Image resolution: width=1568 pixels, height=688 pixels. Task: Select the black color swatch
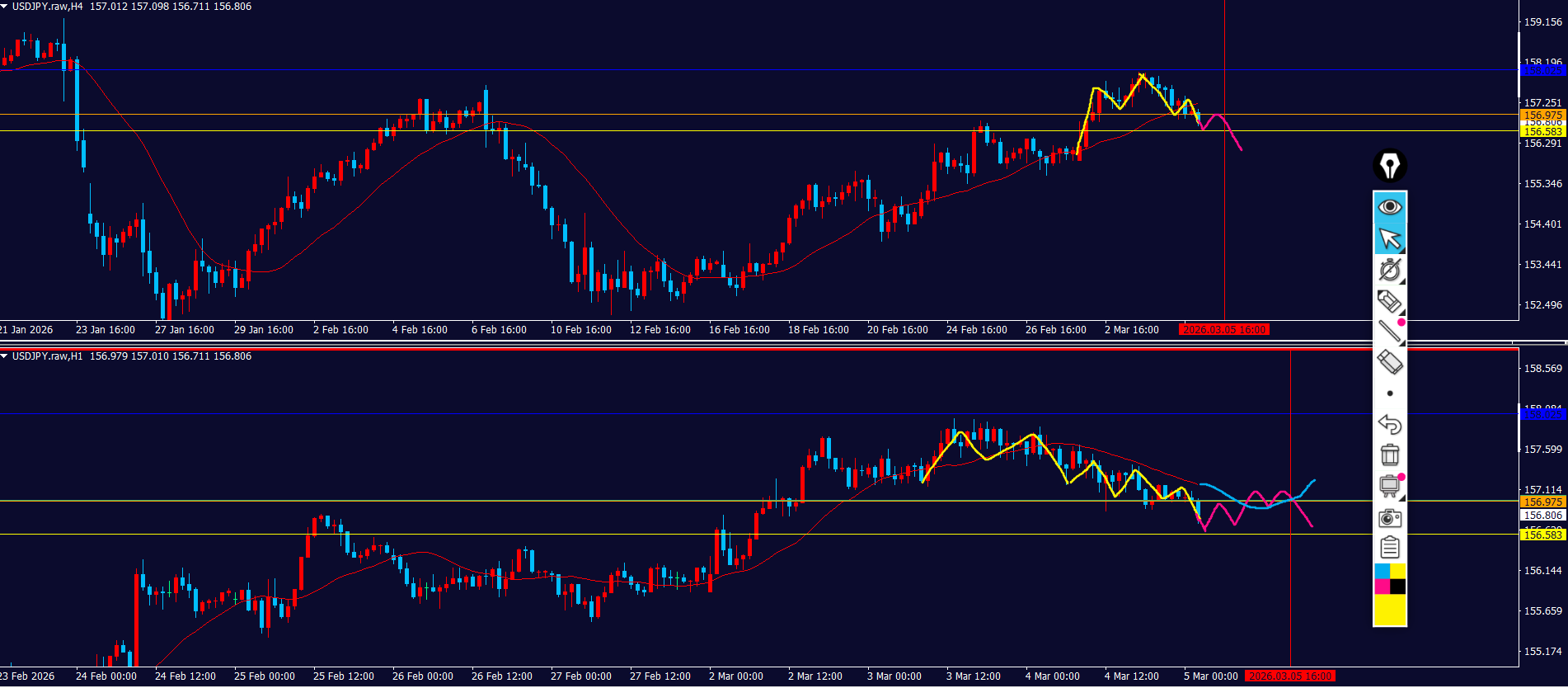click(x=1398, y=587)
